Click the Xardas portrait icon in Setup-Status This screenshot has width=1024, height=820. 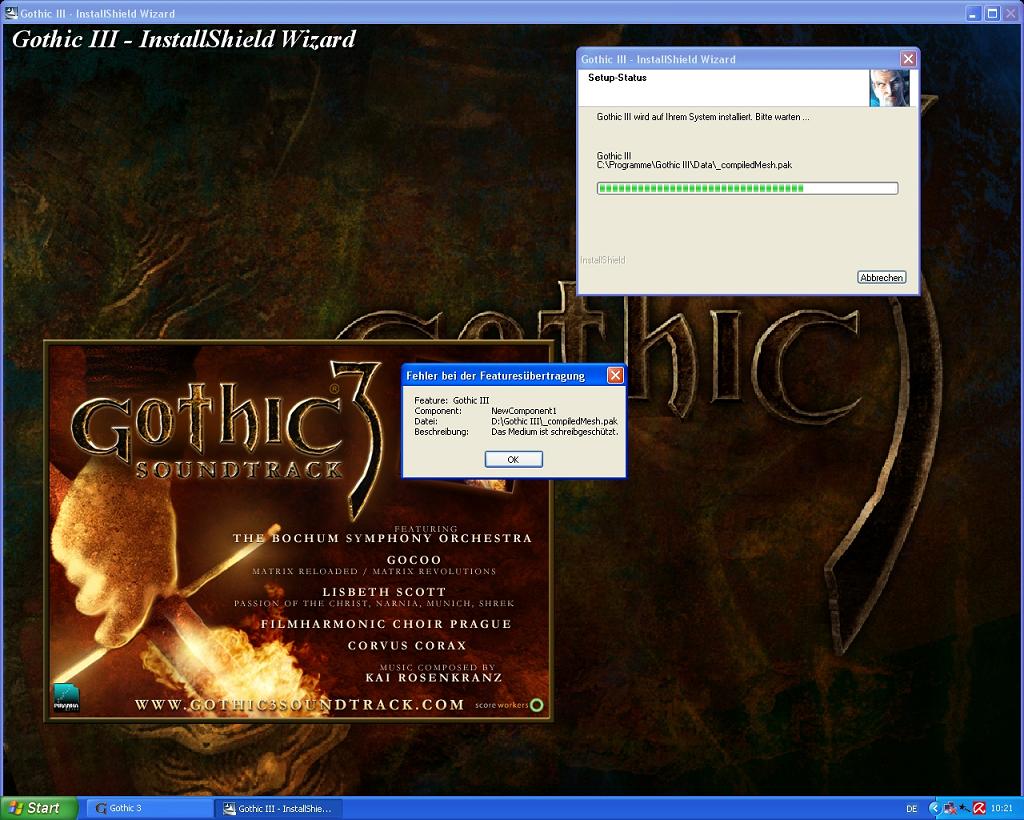(889, 87)
